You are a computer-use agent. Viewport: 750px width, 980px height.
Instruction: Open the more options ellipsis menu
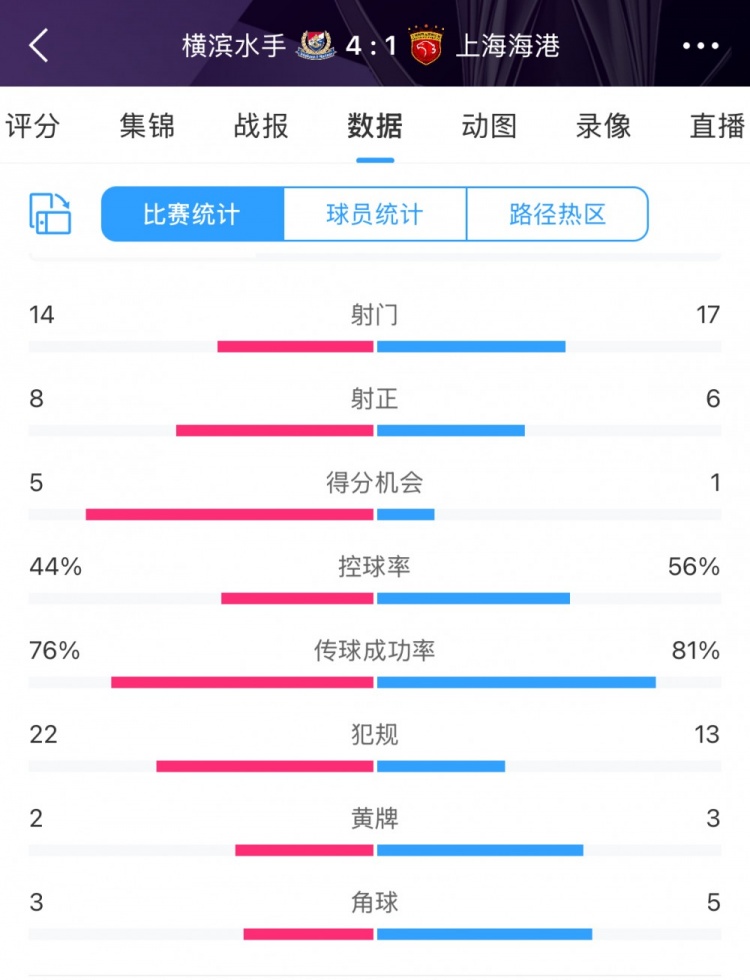tap(702, 45)
